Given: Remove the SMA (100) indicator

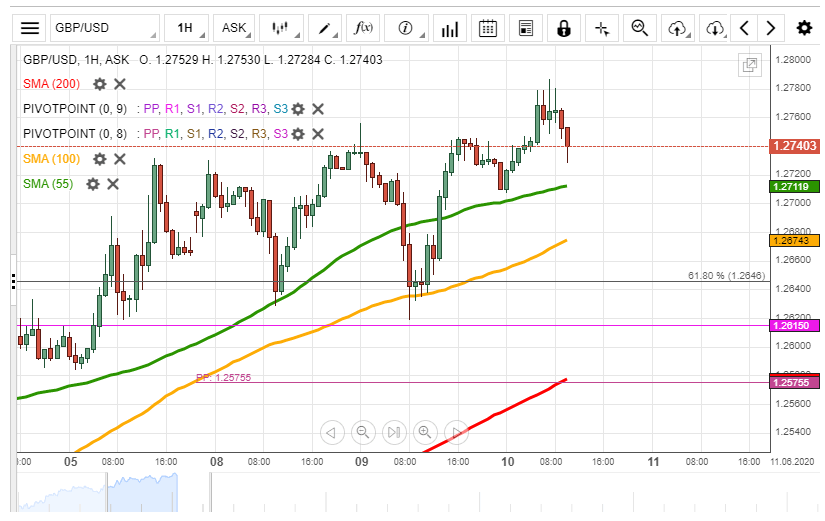Looking at the screenshot, I should [120, 159].
